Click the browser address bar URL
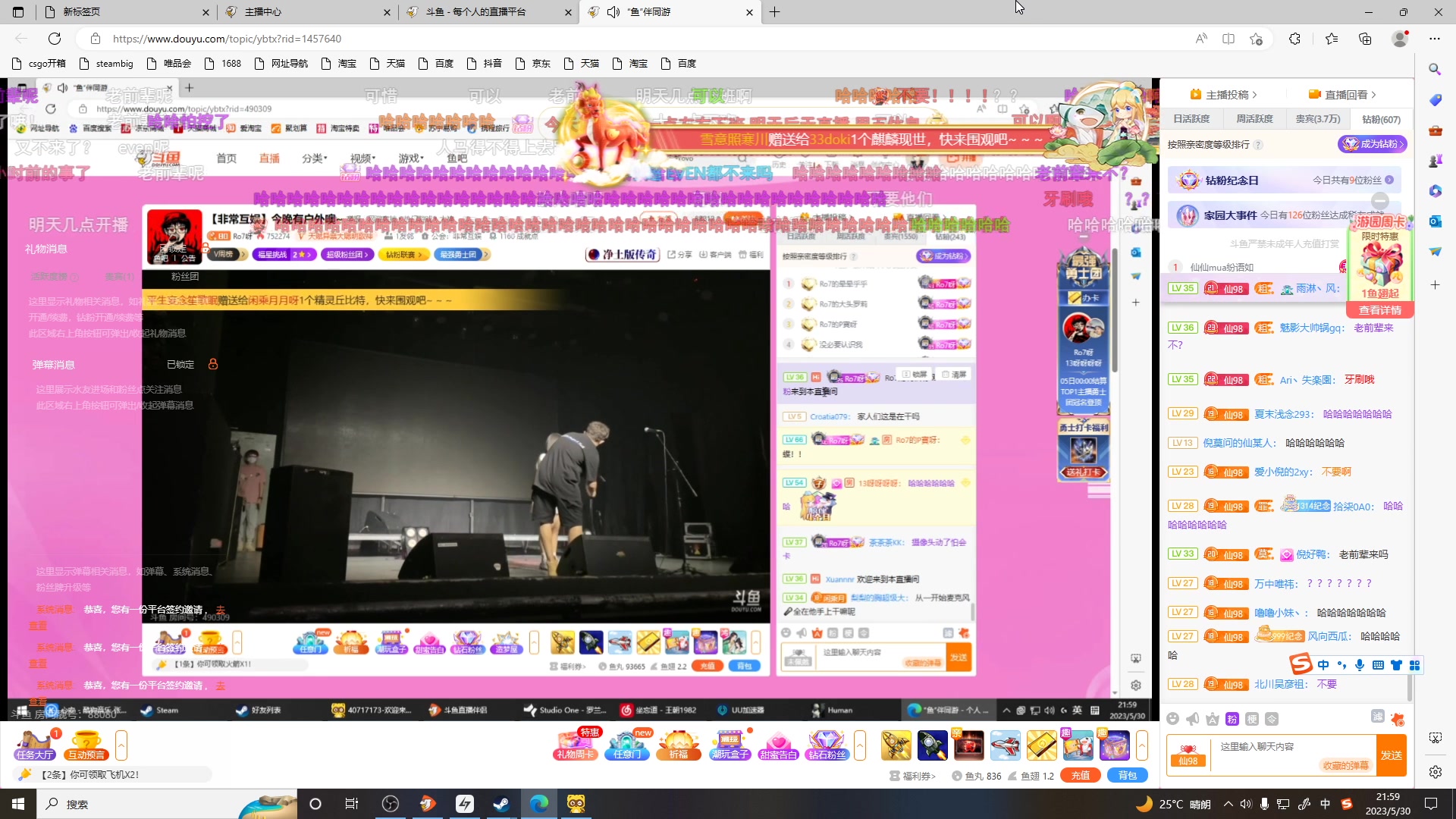The width and height of the screenshot is (1456, 819). point(227,39)
